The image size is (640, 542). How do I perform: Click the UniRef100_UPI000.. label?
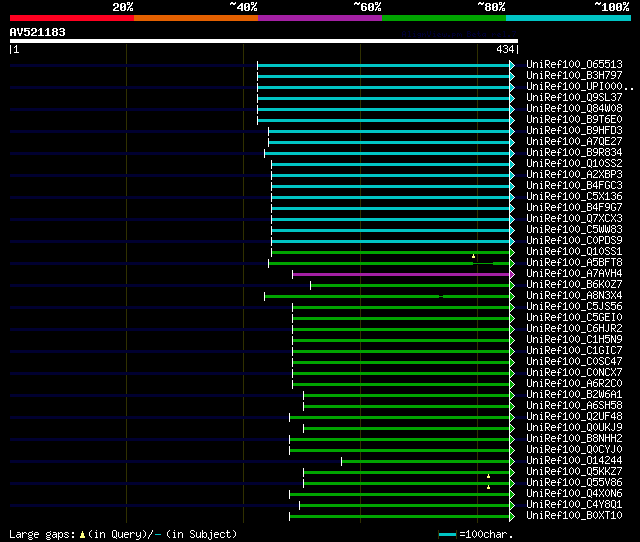tap(580, 87)
